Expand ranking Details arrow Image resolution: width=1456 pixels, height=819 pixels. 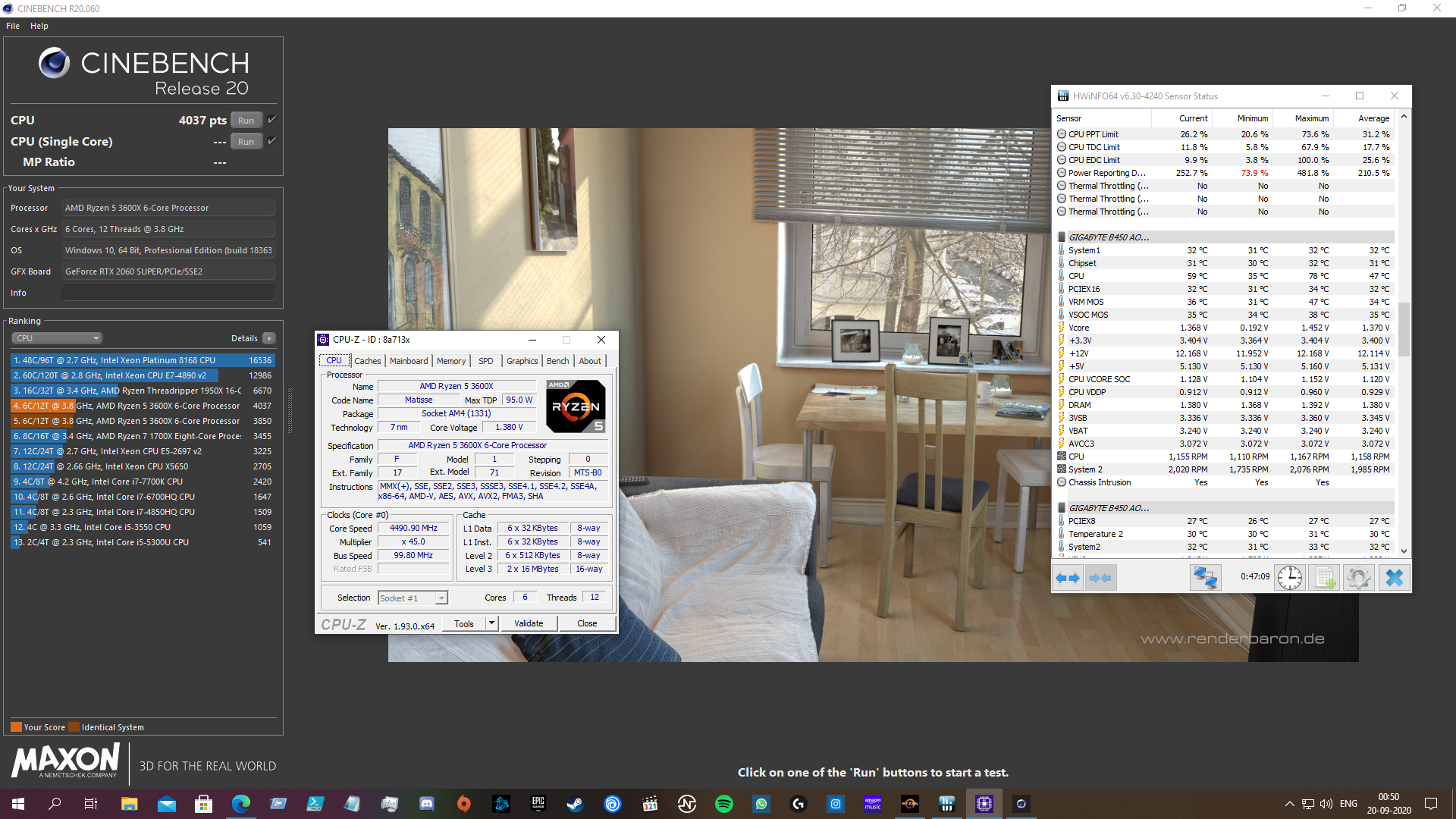(x=269, y=338)
